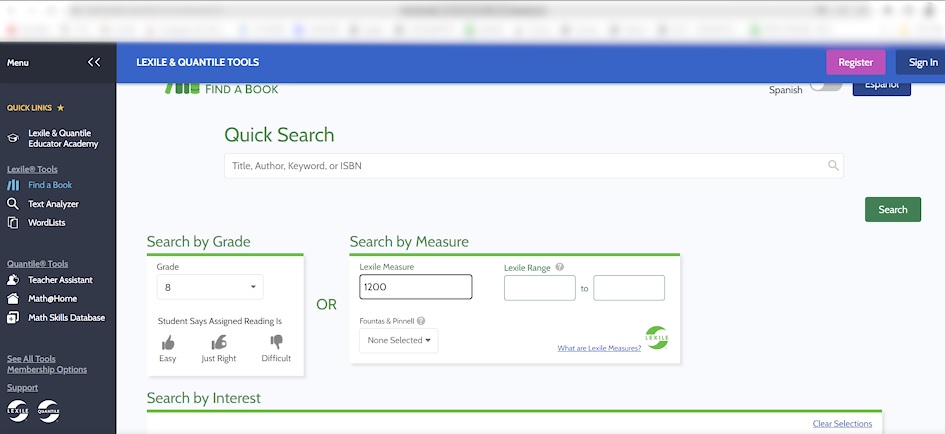This screenshot has width=945, height=434.
Task: Click the Lexile Measure field containing 1200
Action: [x=416, y=287]
